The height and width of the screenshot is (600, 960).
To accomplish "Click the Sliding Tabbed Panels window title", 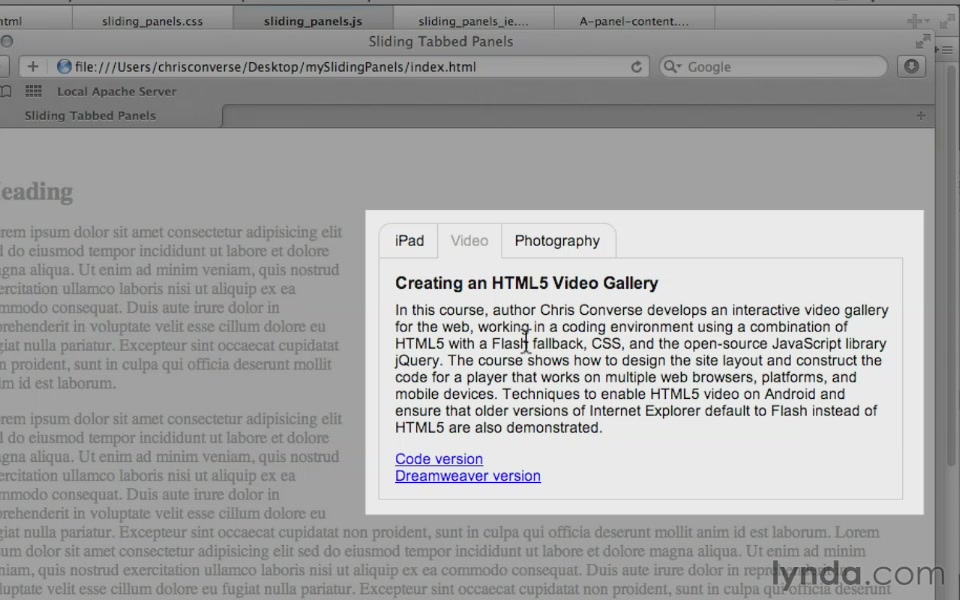I will pos(441,42).
